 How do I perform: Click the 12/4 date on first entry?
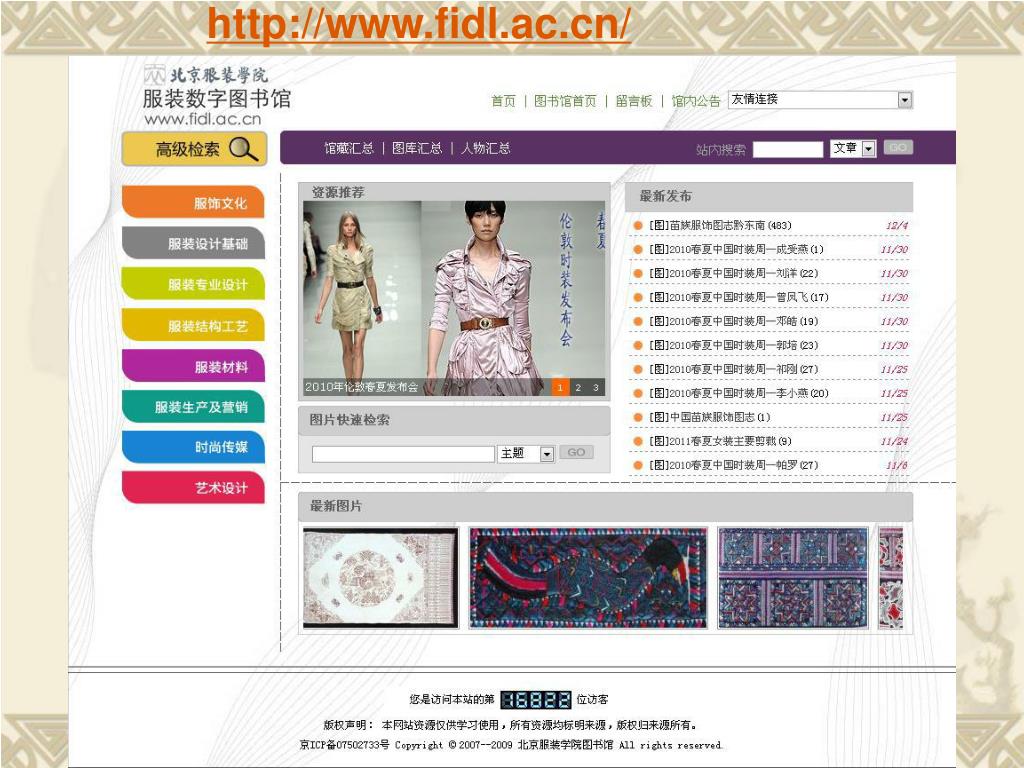click(897, 225)
